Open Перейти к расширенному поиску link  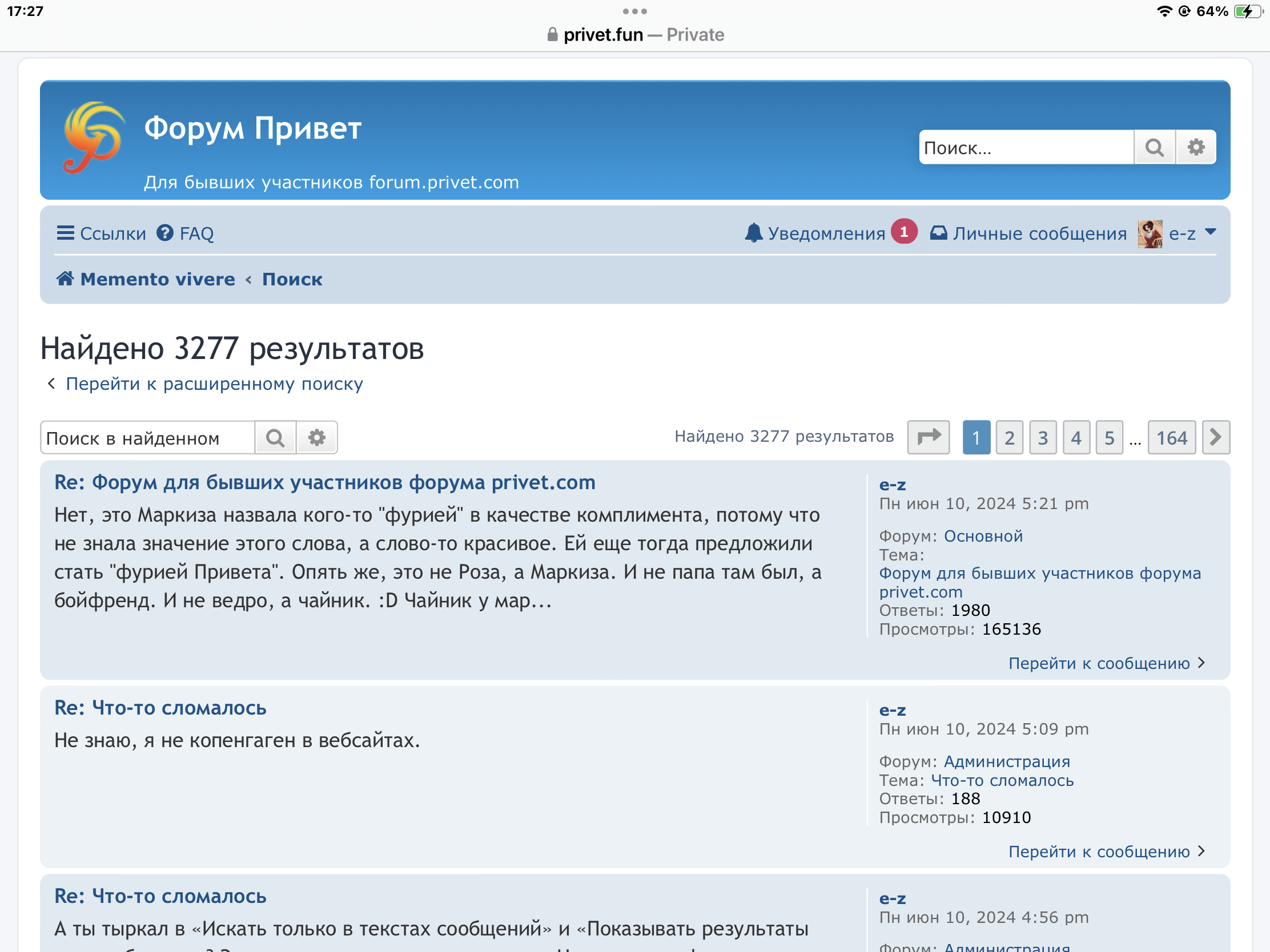(214, 384)
